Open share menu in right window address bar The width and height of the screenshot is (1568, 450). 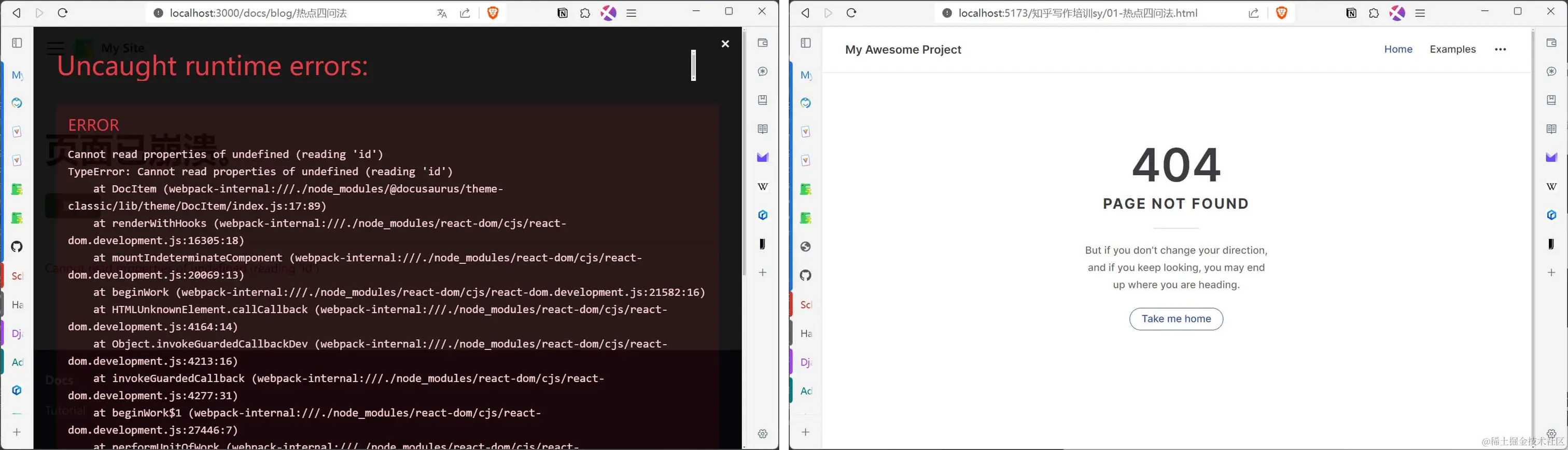point(1254,13)
